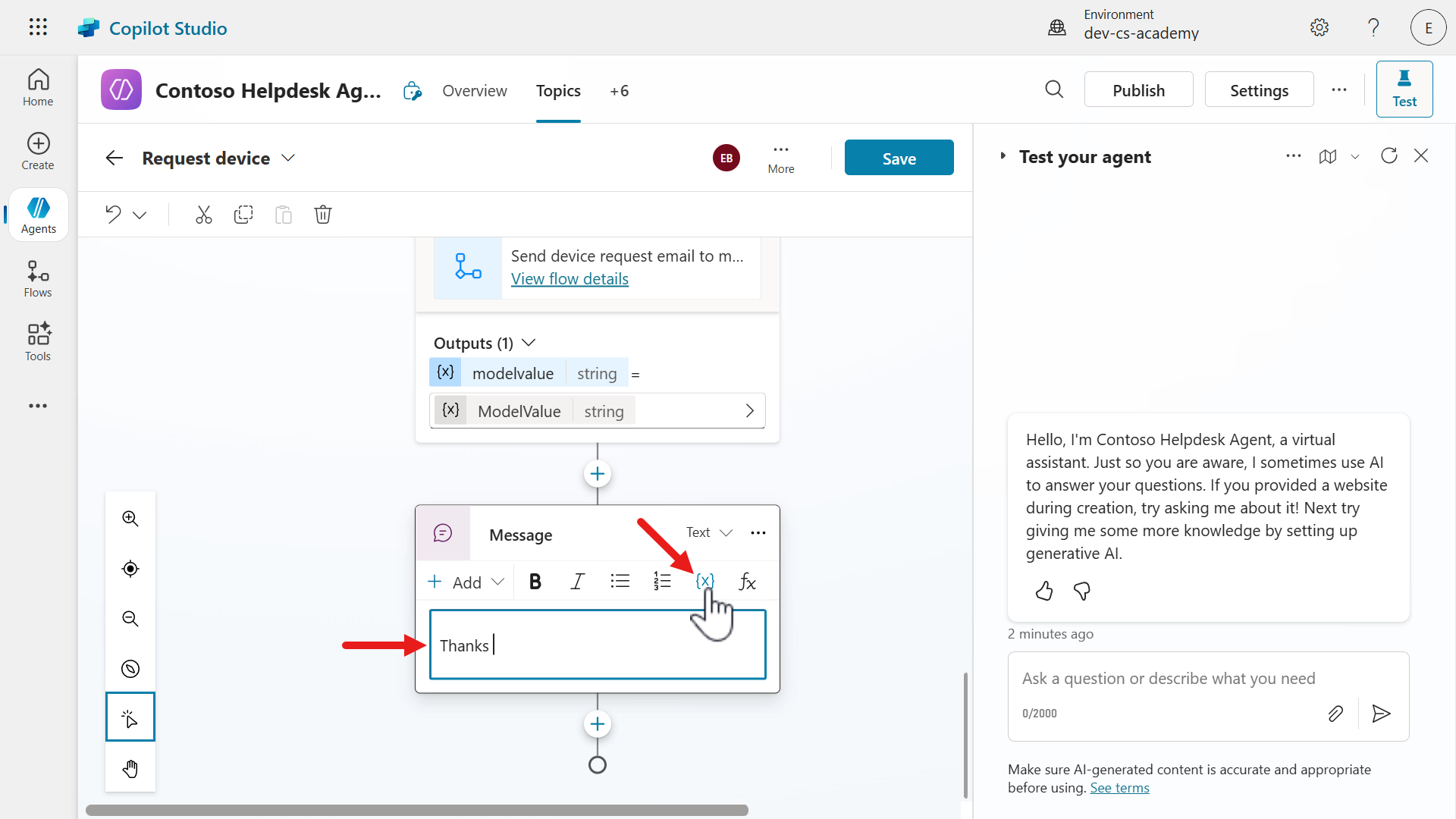
Task: Open the View flow details link
Action: coord(570,279)
